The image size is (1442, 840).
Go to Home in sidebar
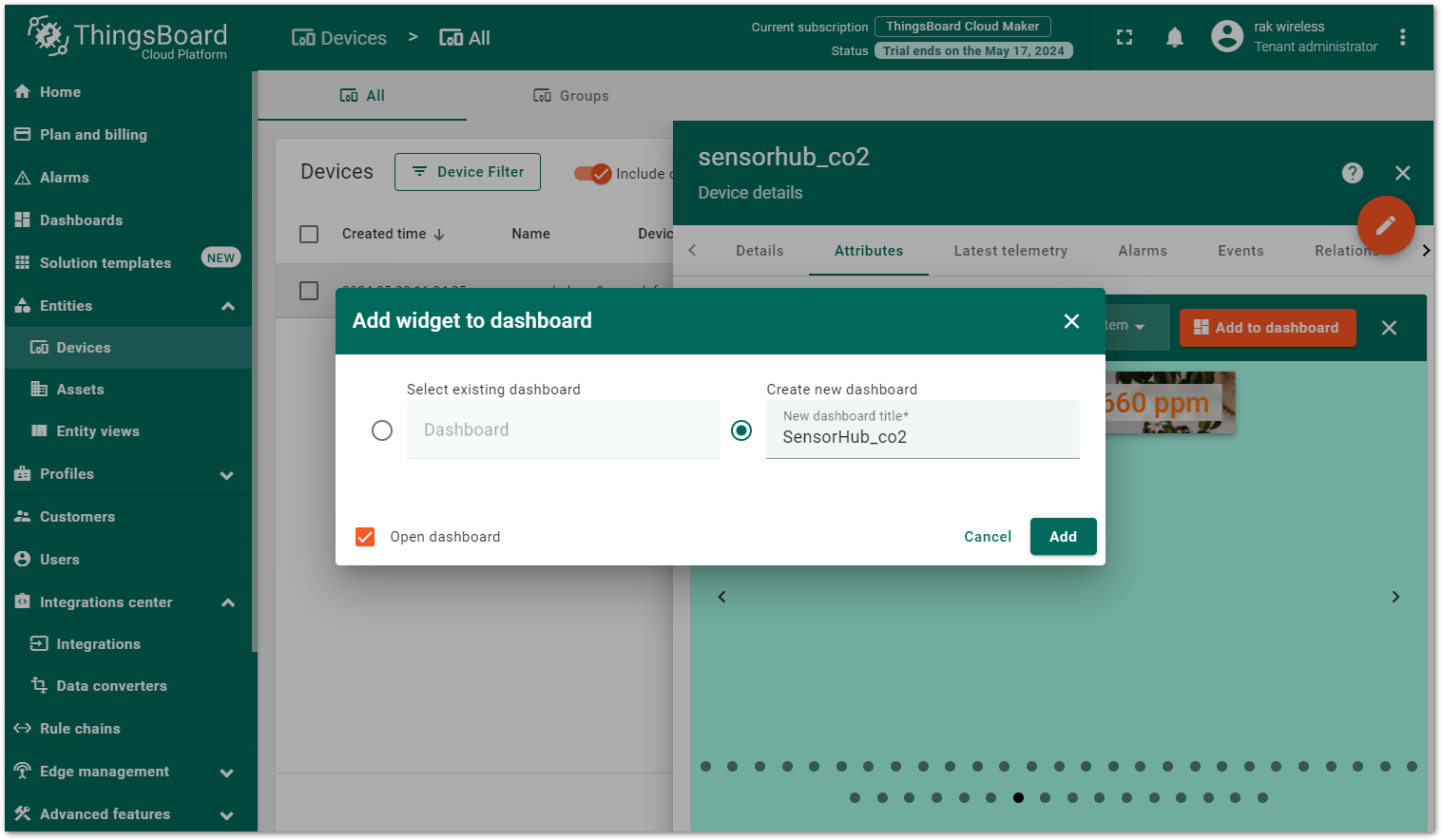coord(128,92)
